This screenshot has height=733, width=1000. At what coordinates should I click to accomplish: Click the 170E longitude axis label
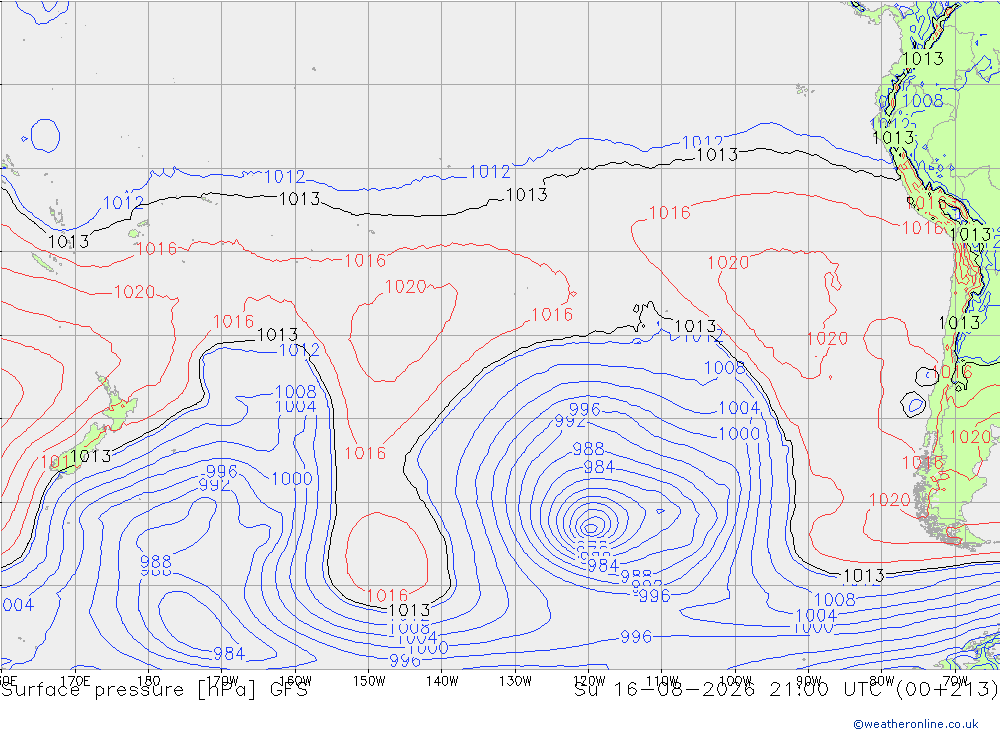click(x=75, y=681)
